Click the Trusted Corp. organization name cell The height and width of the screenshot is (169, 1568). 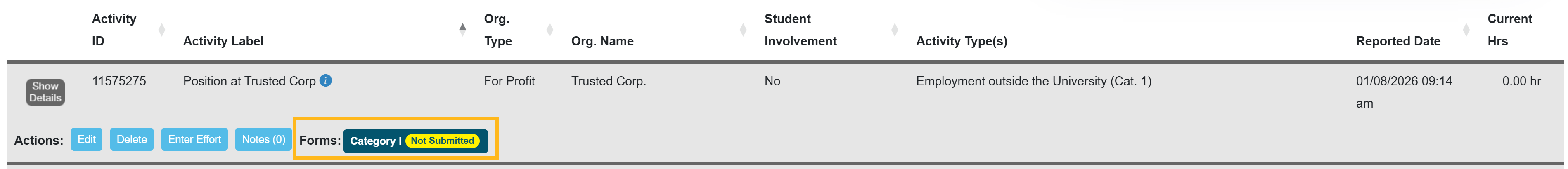coord(608,81)
